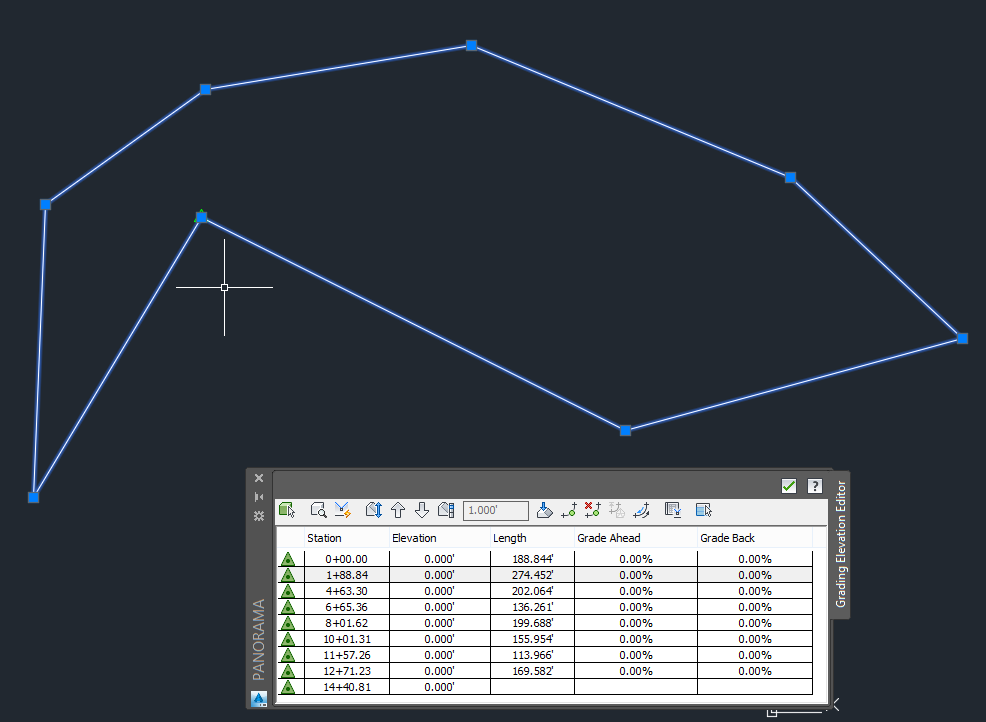Toggle auto-hide on the Panorama palette
The height and width of the screenshot is (722, 986).
259,497
